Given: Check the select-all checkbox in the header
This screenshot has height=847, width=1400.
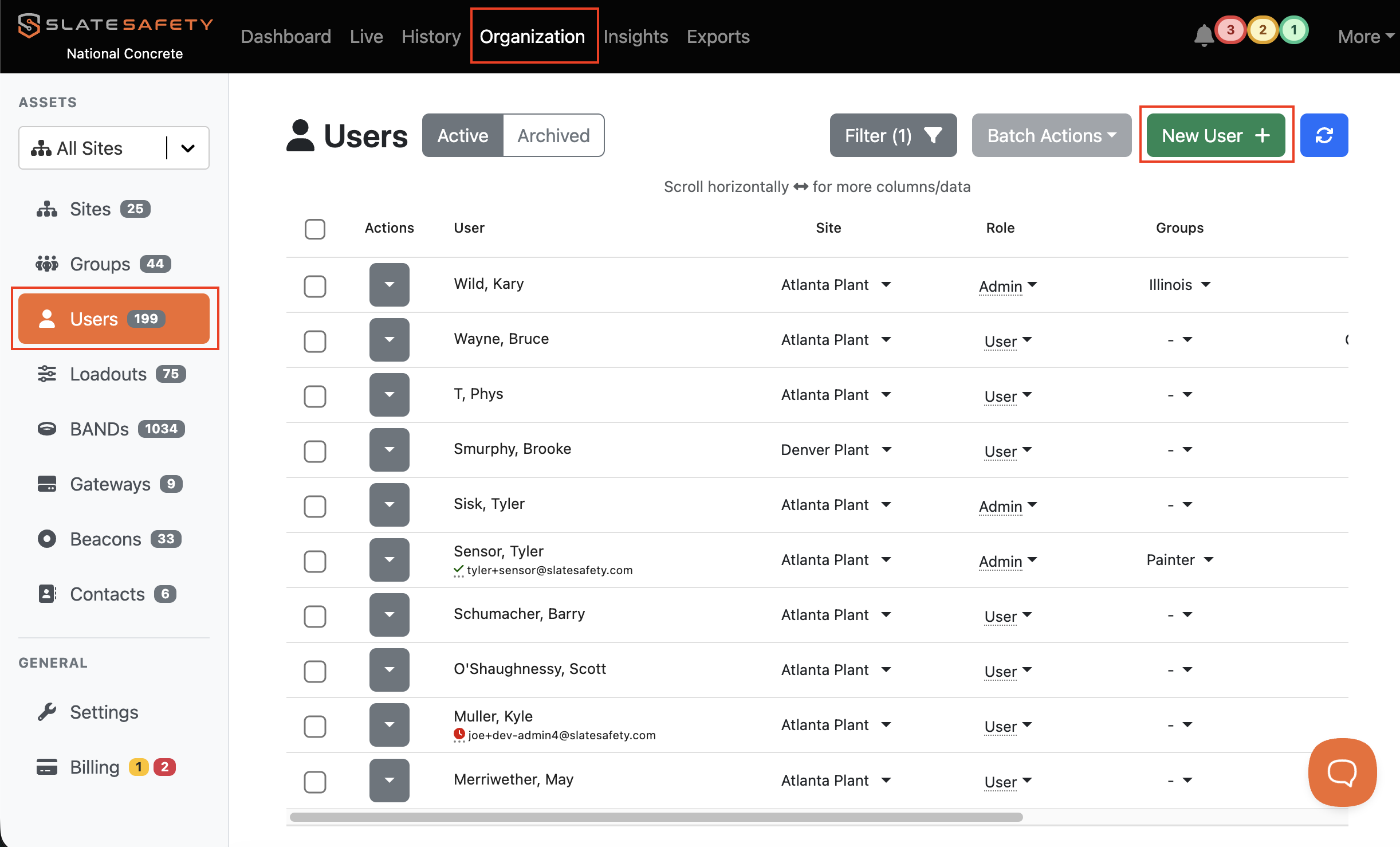Looking at the screenshot, I should coord(315,229).
